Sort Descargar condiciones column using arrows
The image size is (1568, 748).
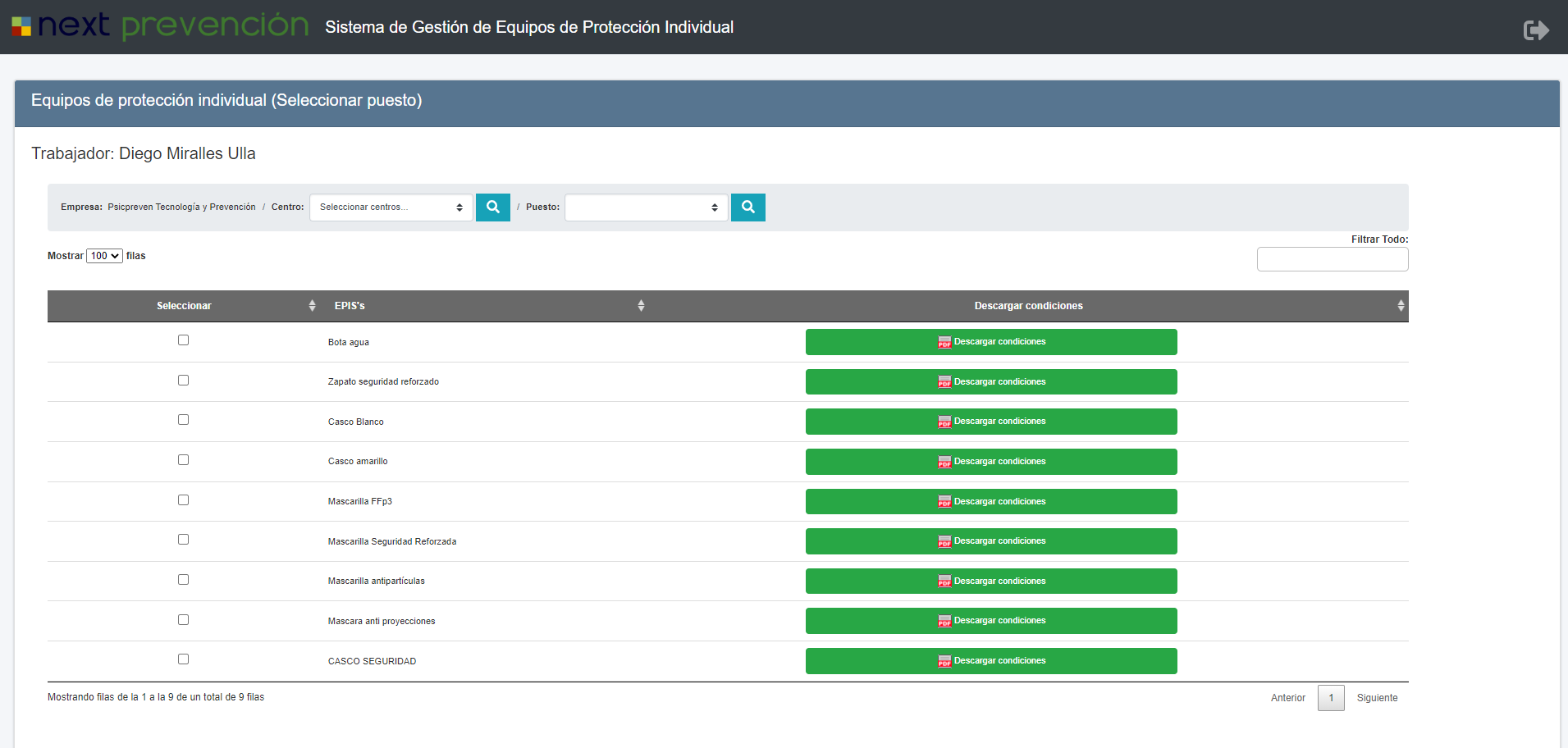(x=1400, y=306)
